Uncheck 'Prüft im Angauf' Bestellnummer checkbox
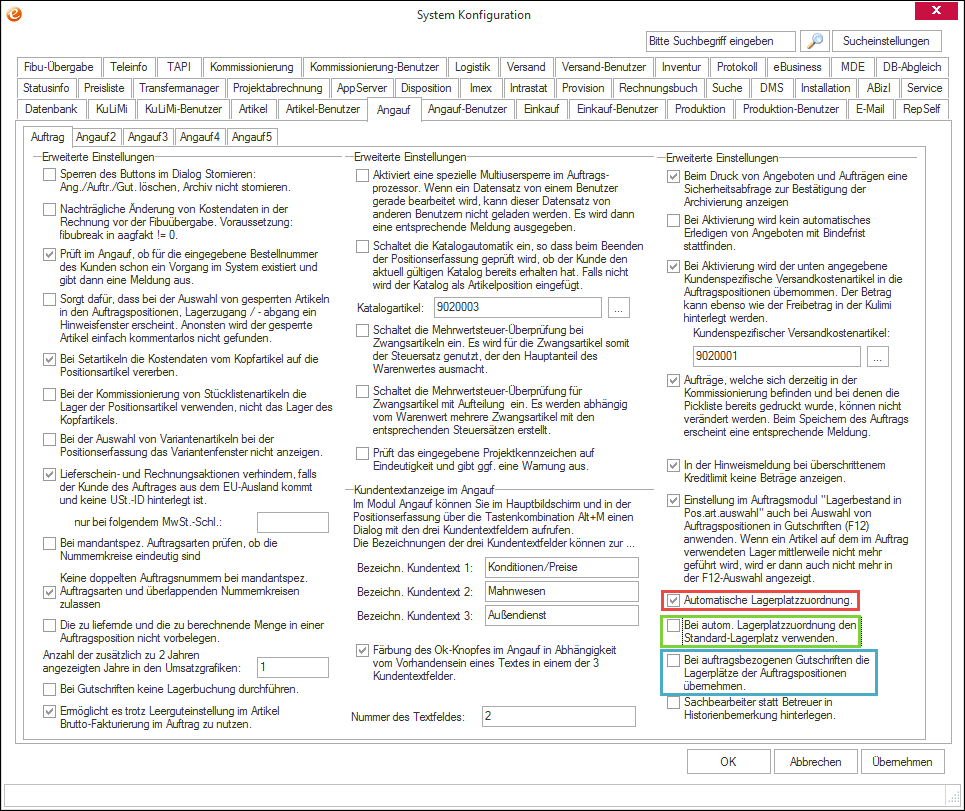 (50, 255)
